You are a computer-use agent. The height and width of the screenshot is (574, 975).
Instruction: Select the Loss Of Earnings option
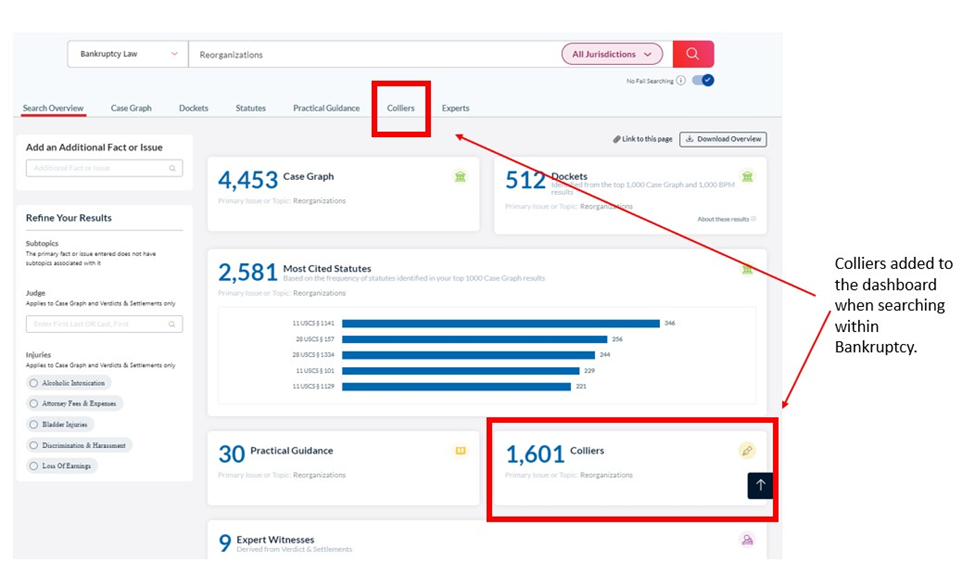pos(62,466)
